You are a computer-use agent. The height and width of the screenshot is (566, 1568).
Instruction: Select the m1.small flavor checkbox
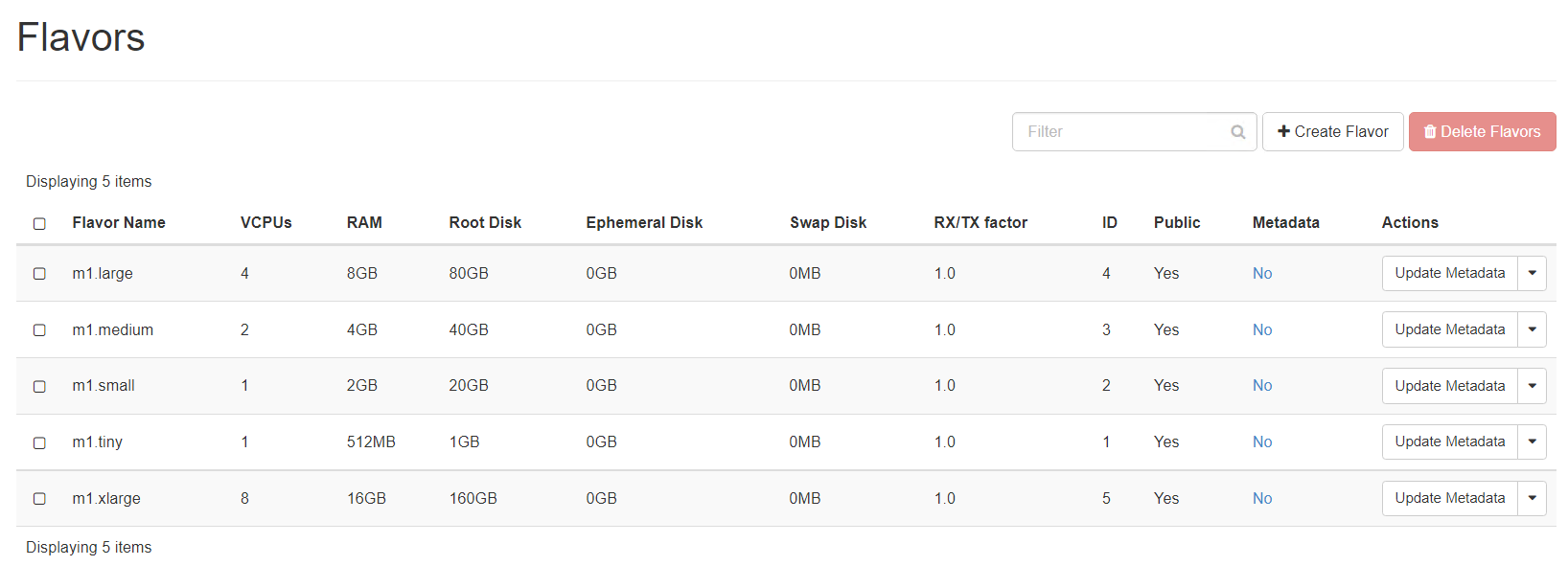tap(39, 386)
